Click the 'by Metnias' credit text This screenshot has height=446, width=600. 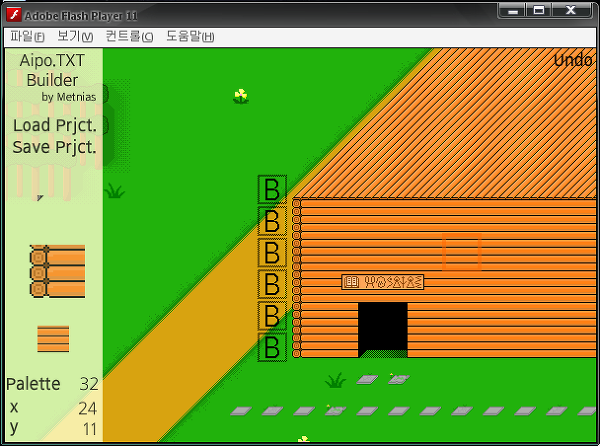(x=69, y=97)
